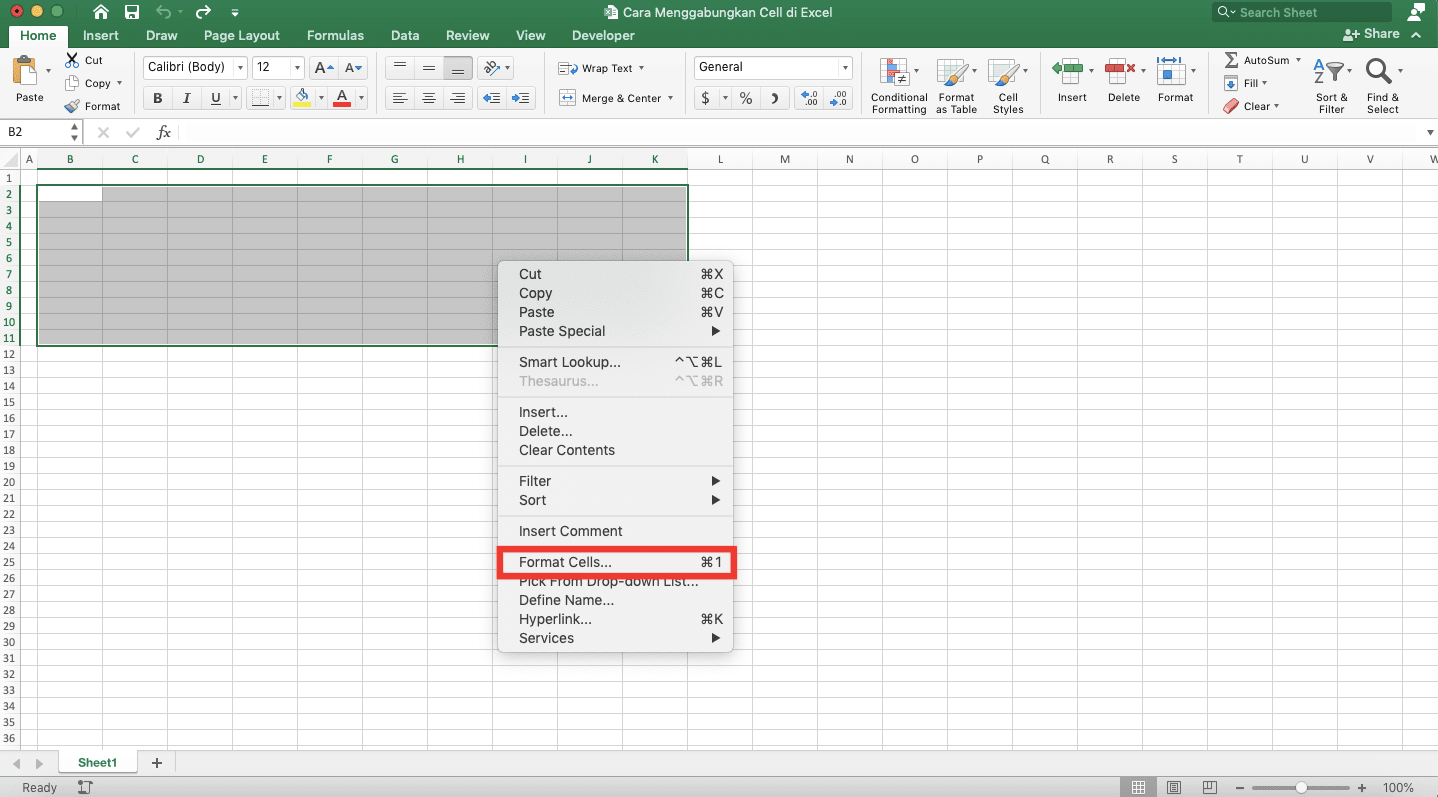Click the comma style icon
This screenshot has width=1438, height=797.
774,98
